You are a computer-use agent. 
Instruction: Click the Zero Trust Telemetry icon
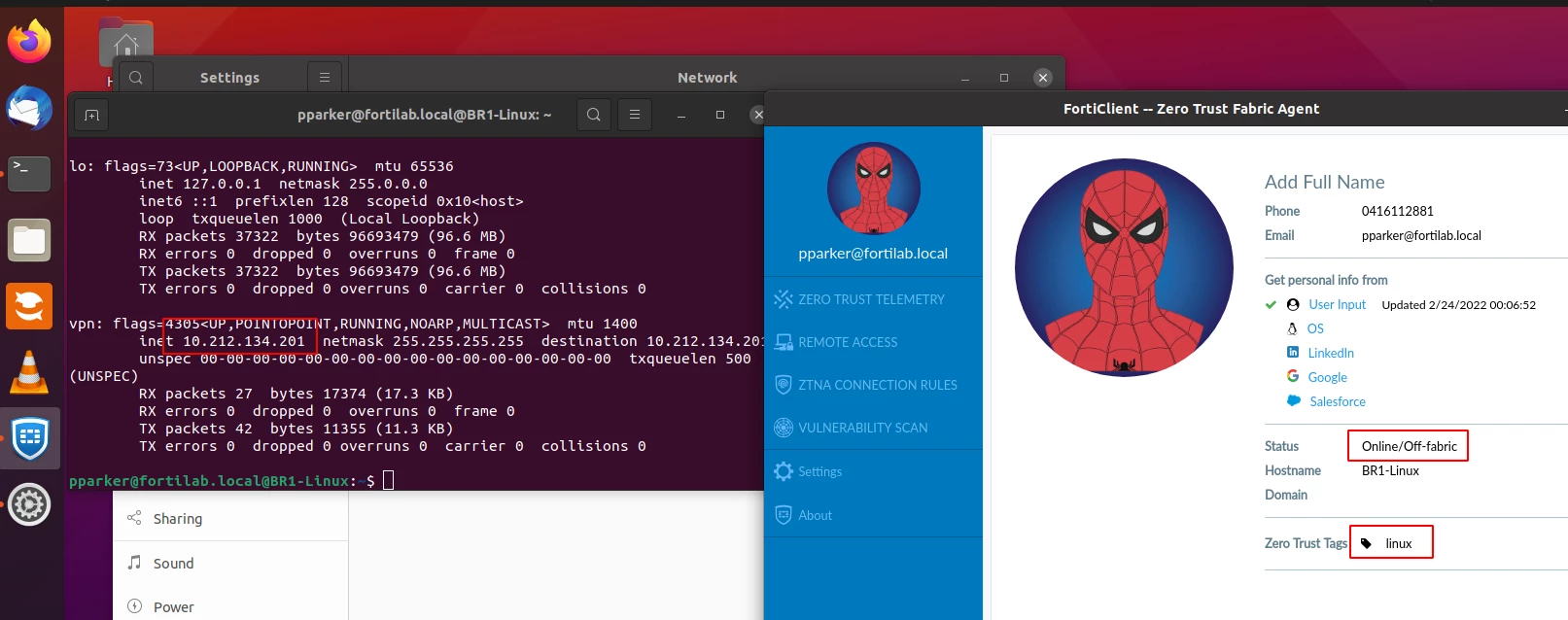click(x=784, y=299)
